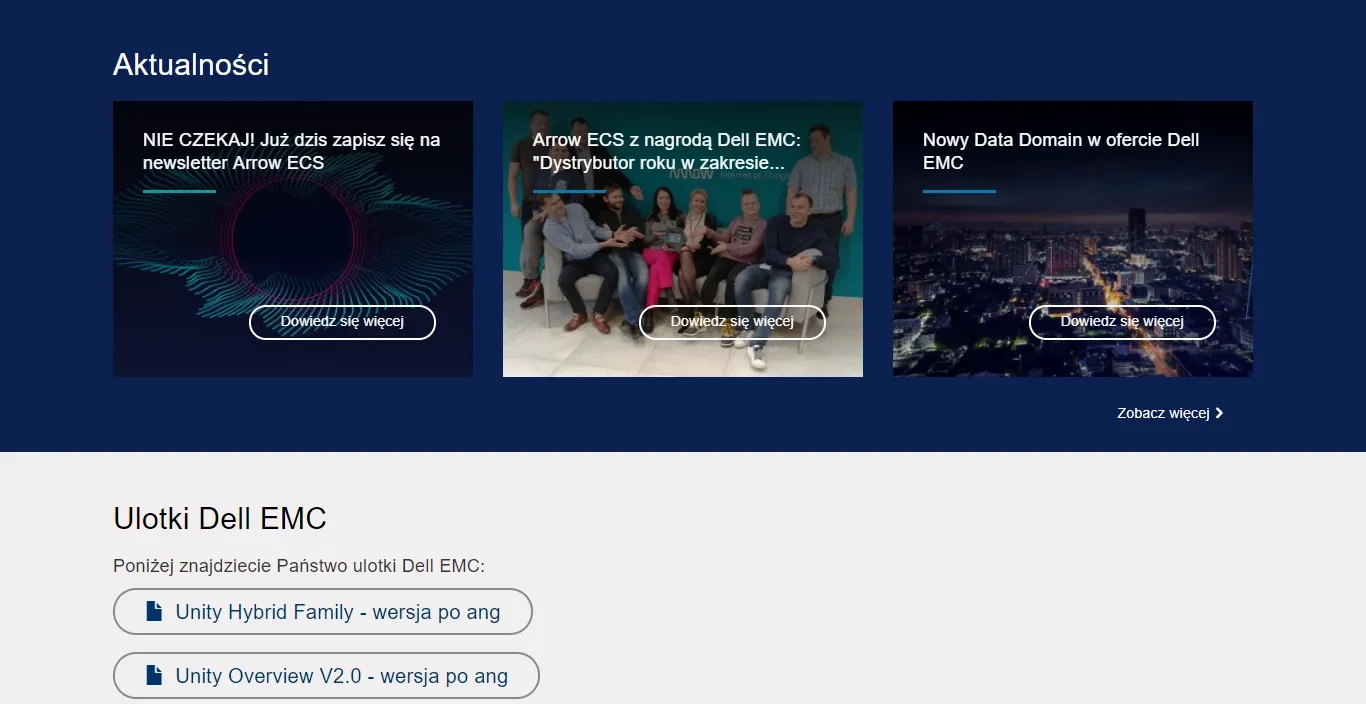Open the 'Zobacz więcej' link
This screenshot has height=704, width=1366.
click(x=1170, y=413)
